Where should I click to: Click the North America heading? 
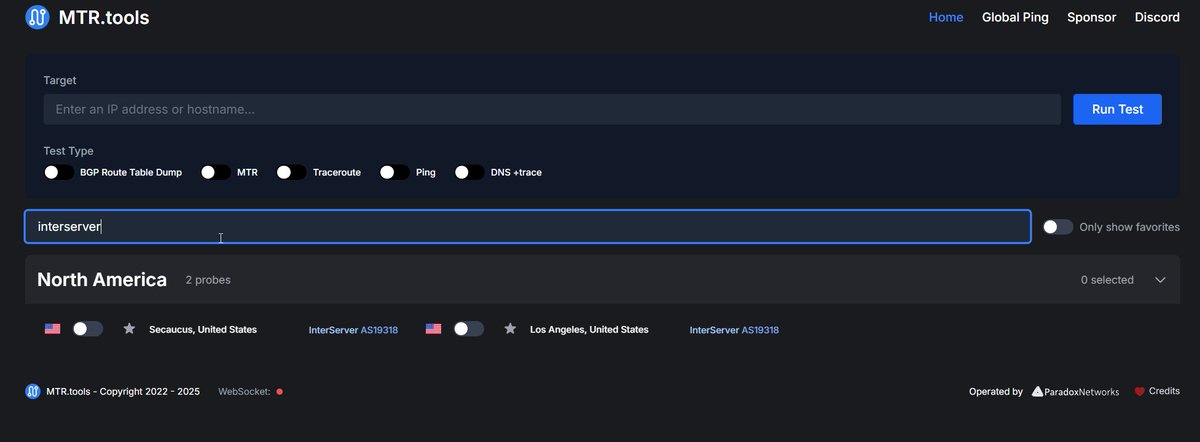tap(102, 280)
